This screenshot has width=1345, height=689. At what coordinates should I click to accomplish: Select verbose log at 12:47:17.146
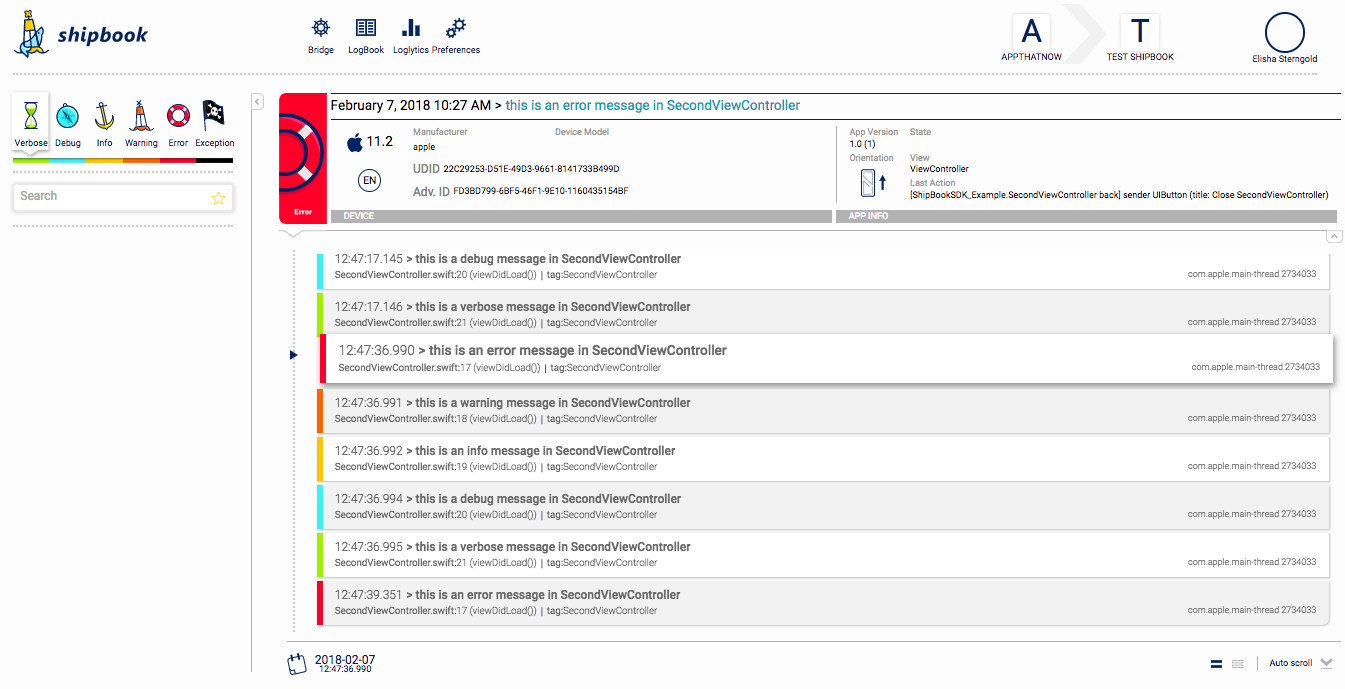[x=822, y=314]
